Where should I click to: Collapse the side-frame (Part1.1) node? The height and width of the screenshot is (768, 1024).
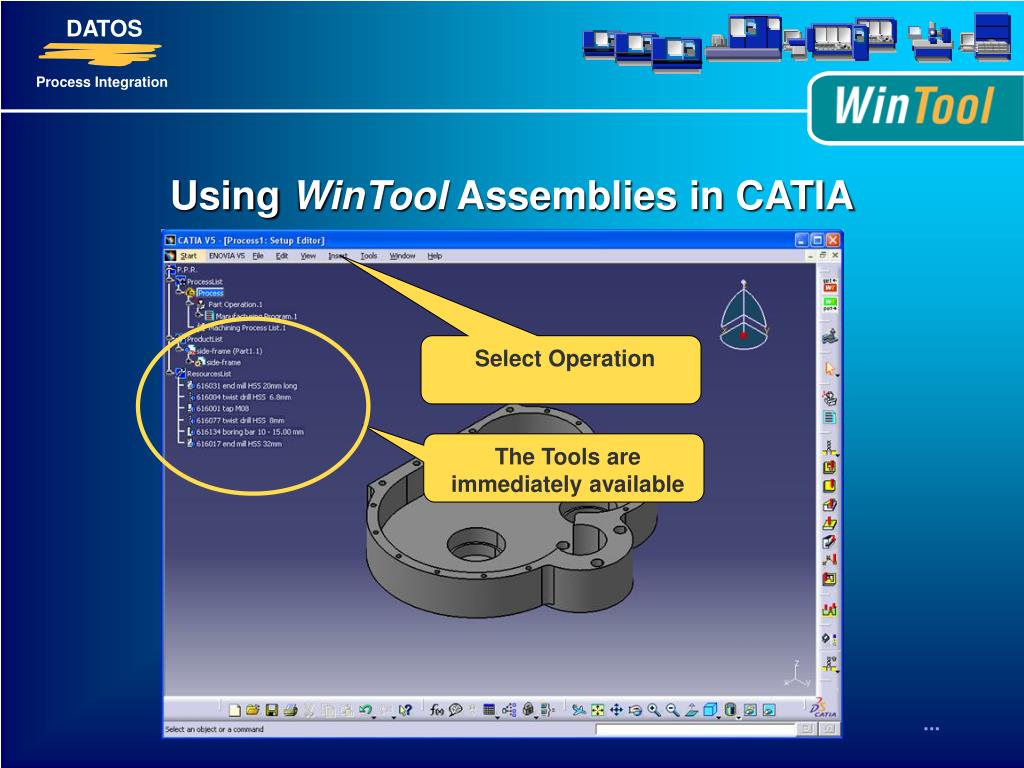click(x=178, y=349)
